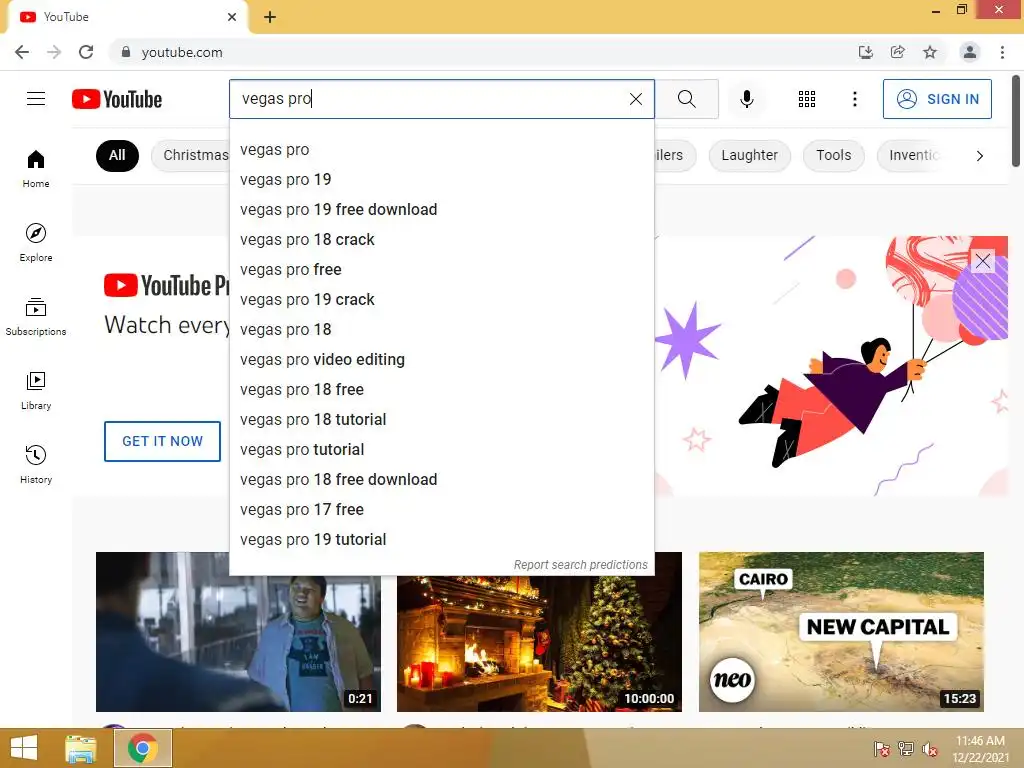Select the All filter chip

(x=118, y=155)
